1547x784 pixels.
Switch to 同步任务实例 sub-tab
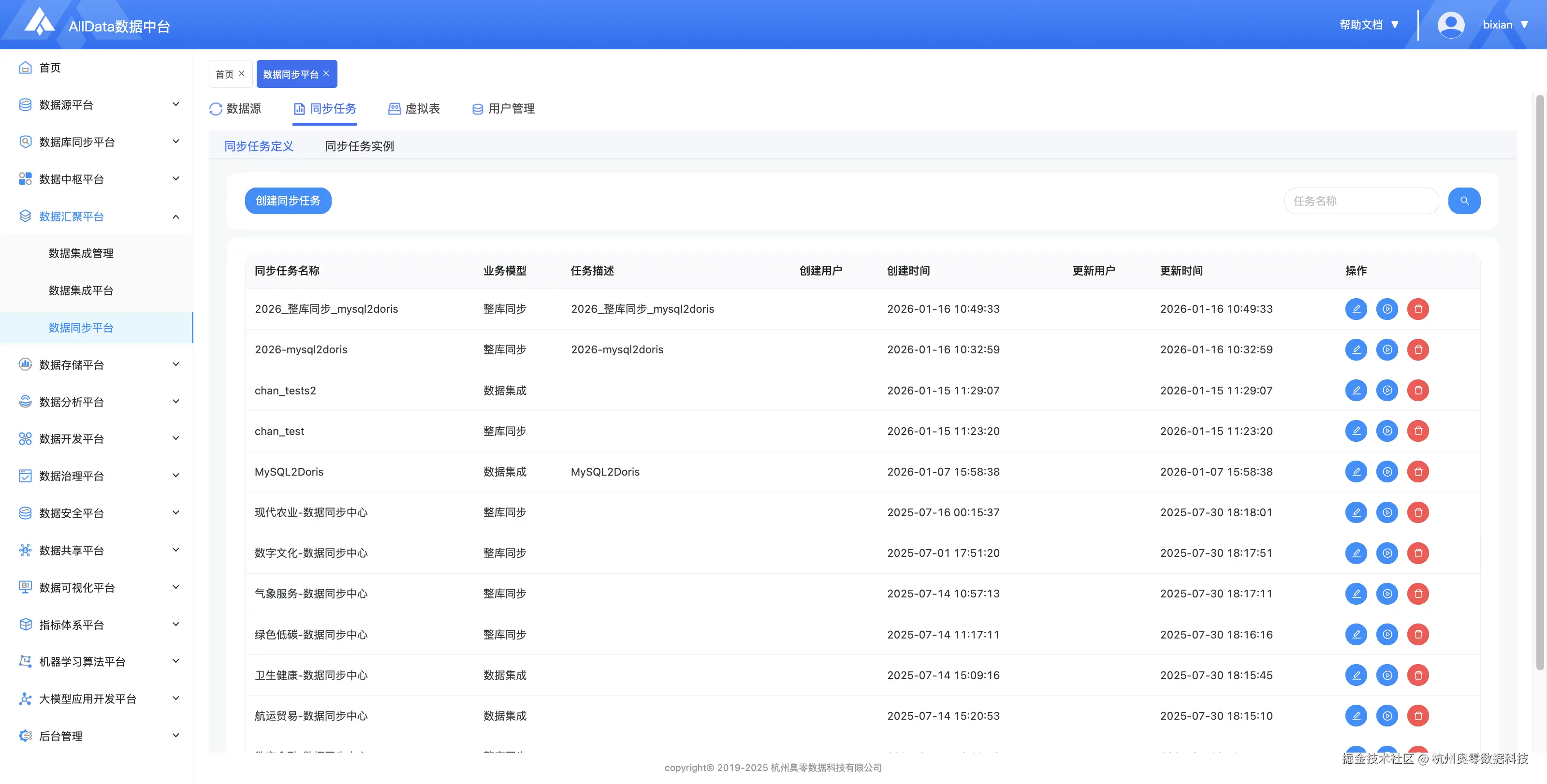[359, 146]
